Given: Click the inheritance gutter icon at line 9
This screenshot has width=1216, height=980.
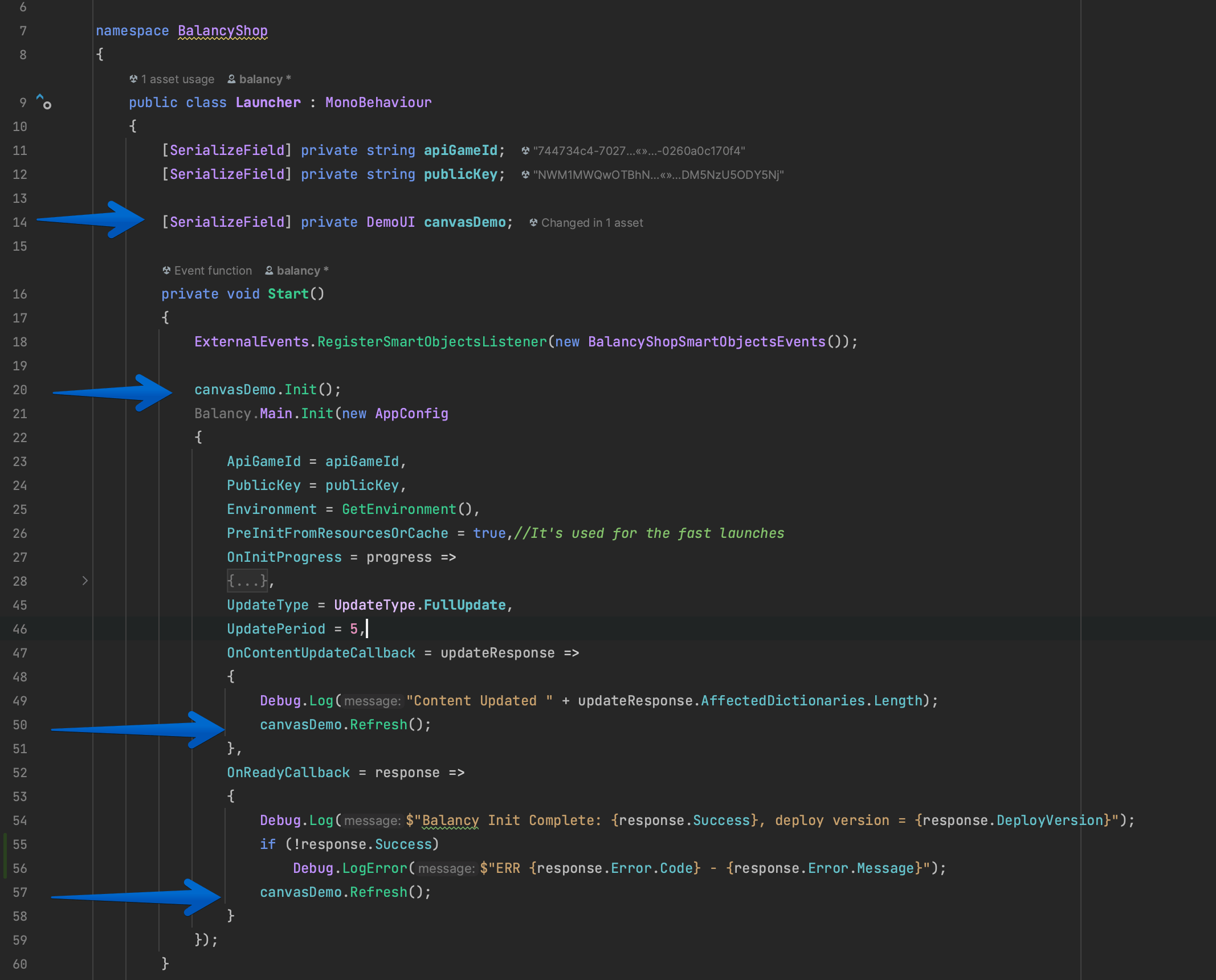Looking at the screenshot, I should (44, 102).
